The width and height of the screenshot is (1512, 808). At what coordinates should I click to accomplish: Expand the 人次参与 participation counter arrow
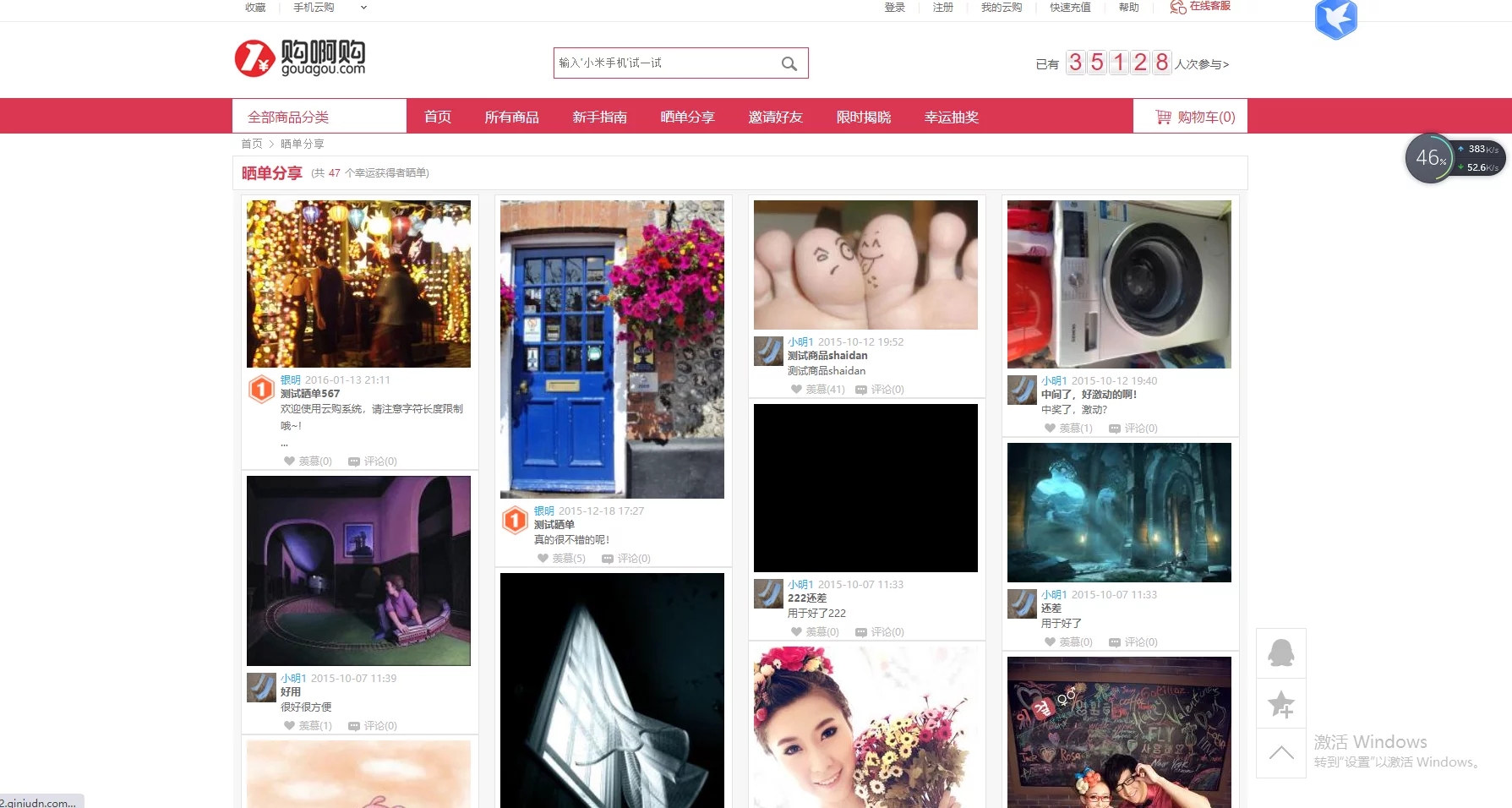coord(1225,64)
